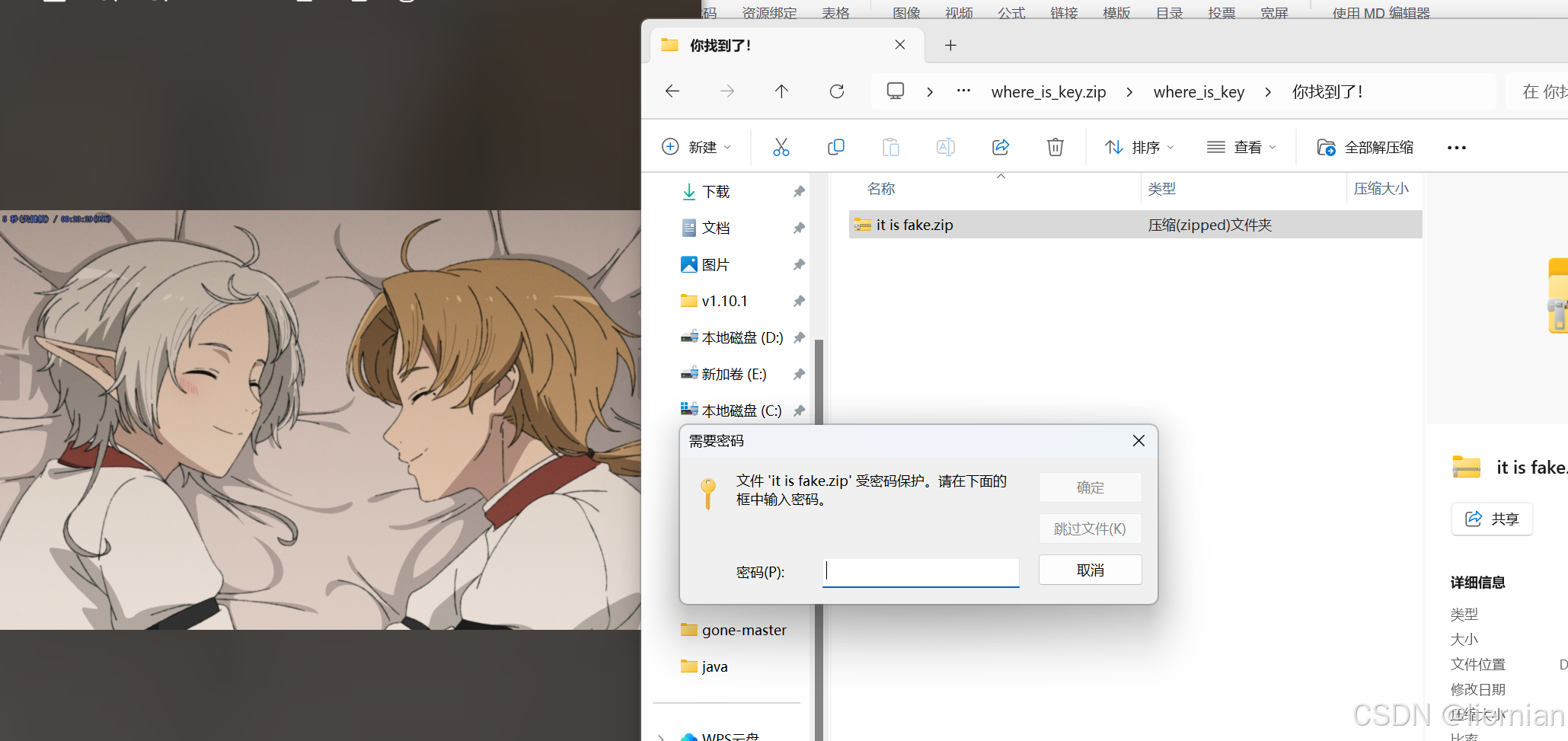Unpin 本地磁盘 (C:) using its pin icon
1568x741 pixels.
pyautogui.click(x=799, y=411)
